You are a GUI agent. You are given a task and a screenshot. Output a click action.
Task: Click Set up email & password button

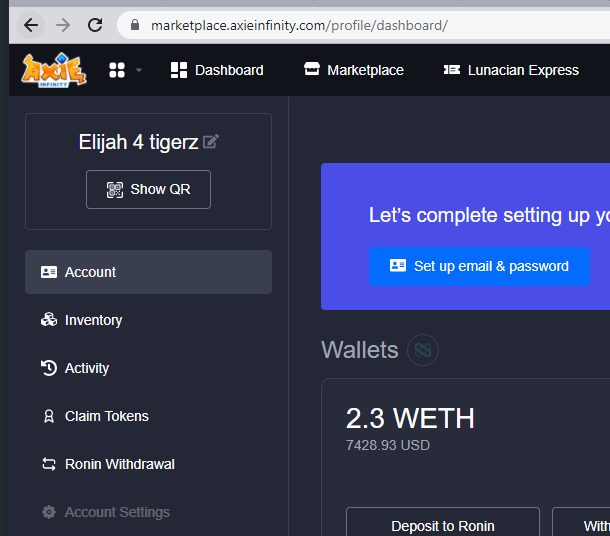[x=479, y=266]
